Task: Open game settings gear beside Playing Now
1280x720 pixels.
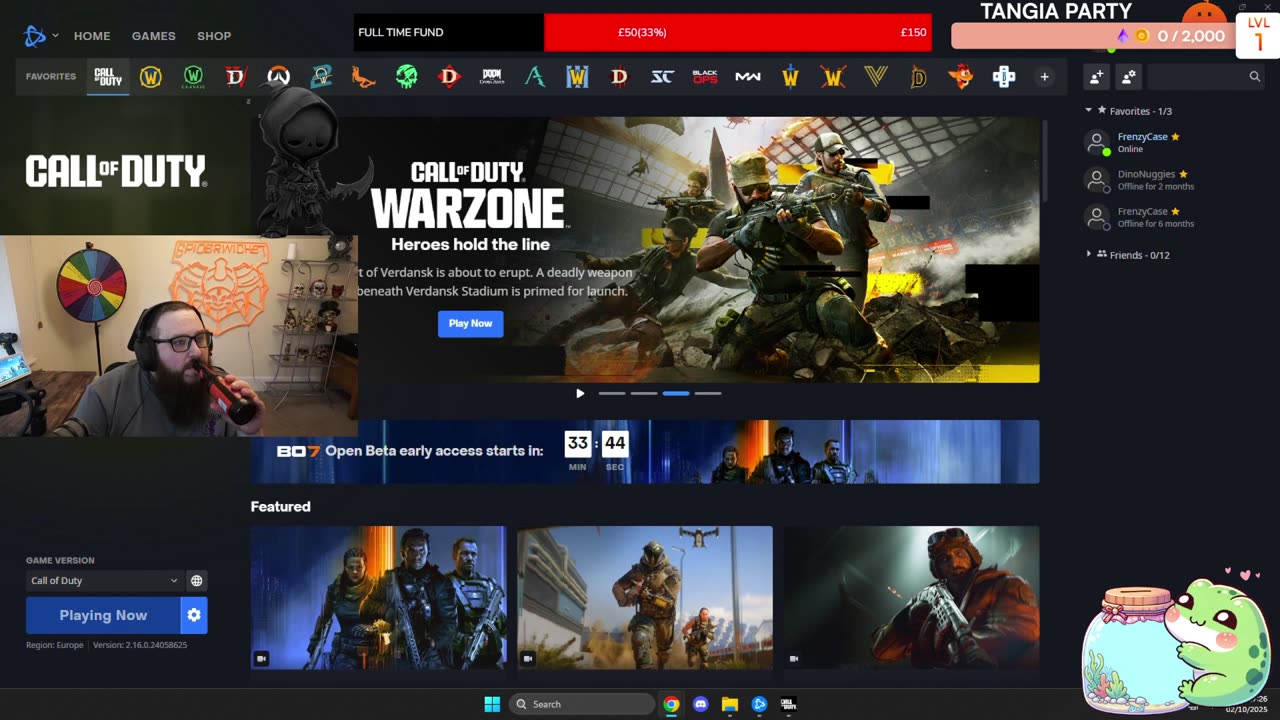Action: (x=194, y=615)
